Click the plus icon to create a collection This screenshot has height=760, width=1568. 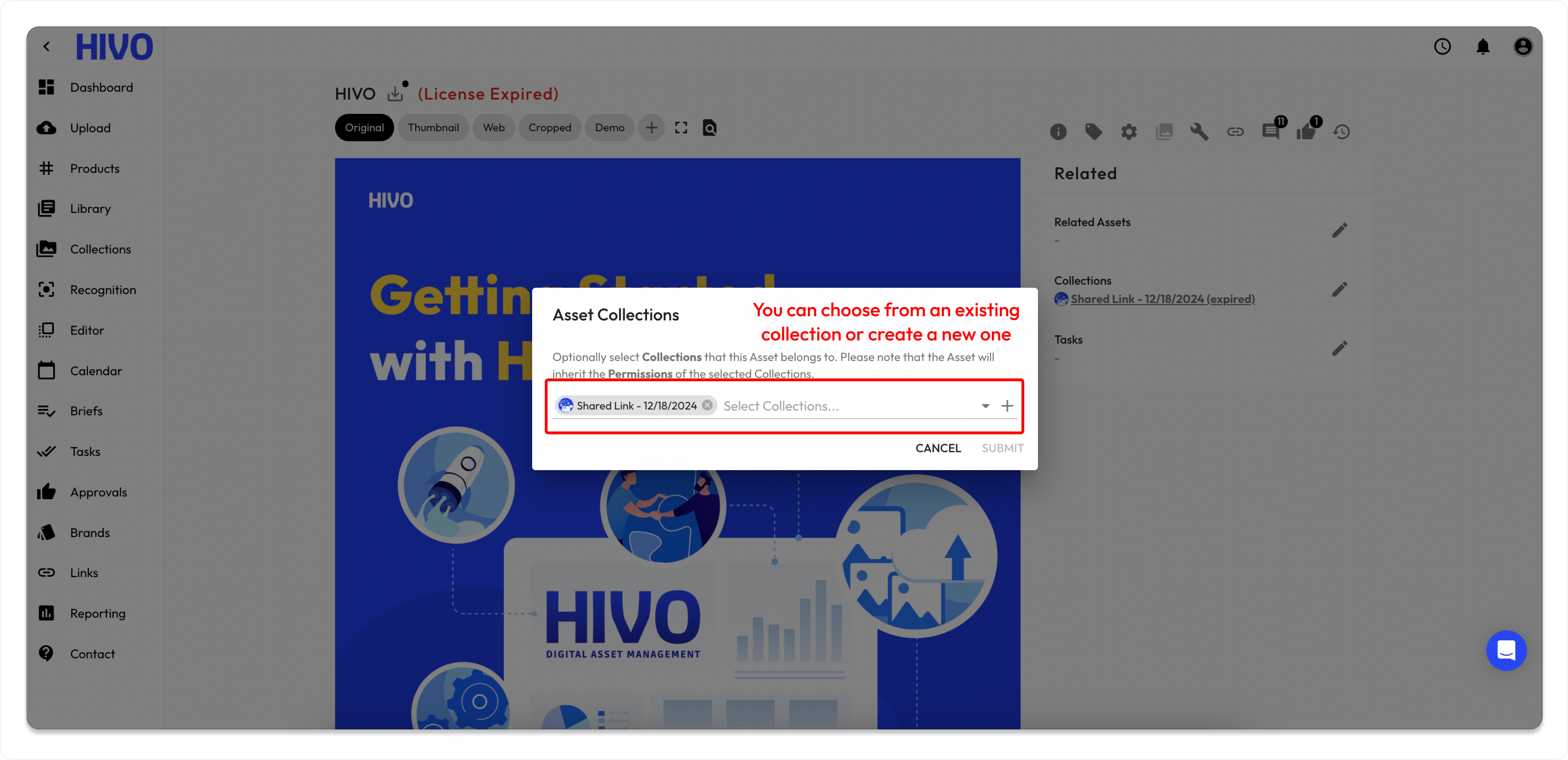point(1007,406)
